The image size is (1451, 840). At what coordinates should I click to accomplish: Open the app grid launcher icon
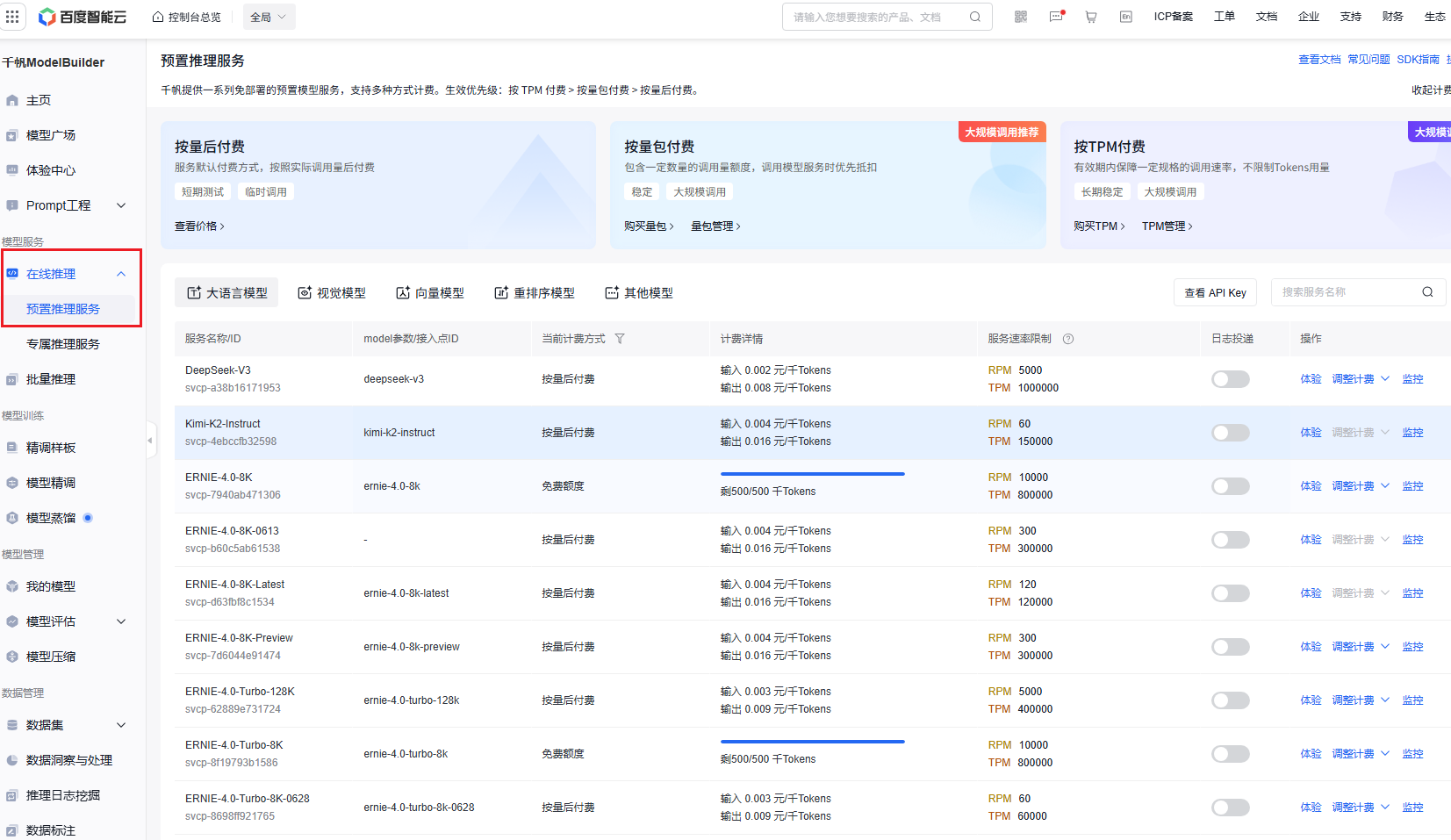(x=12, y=17)
